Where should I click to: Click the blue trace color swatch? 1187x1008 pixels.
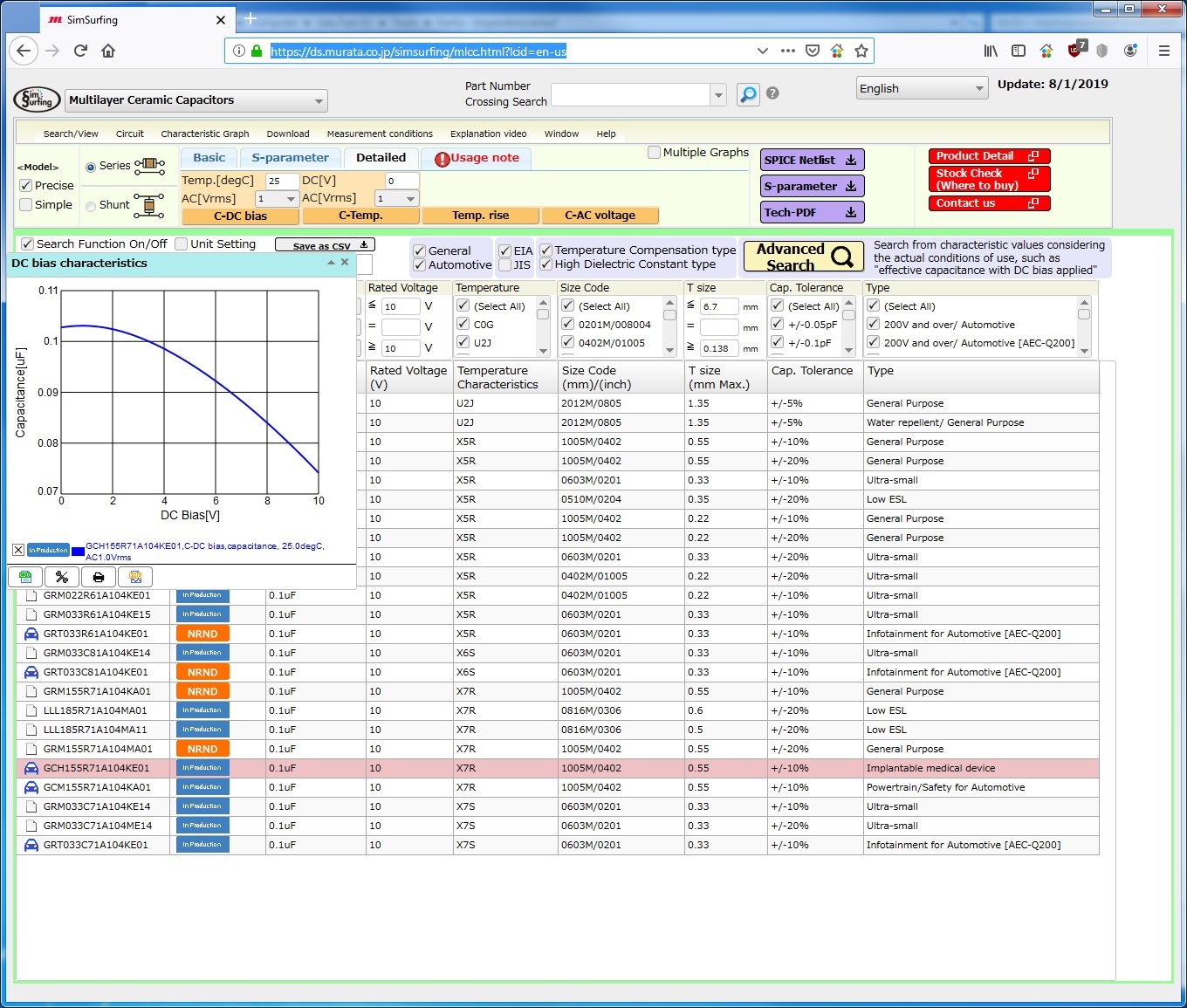(x=78, y=551)
